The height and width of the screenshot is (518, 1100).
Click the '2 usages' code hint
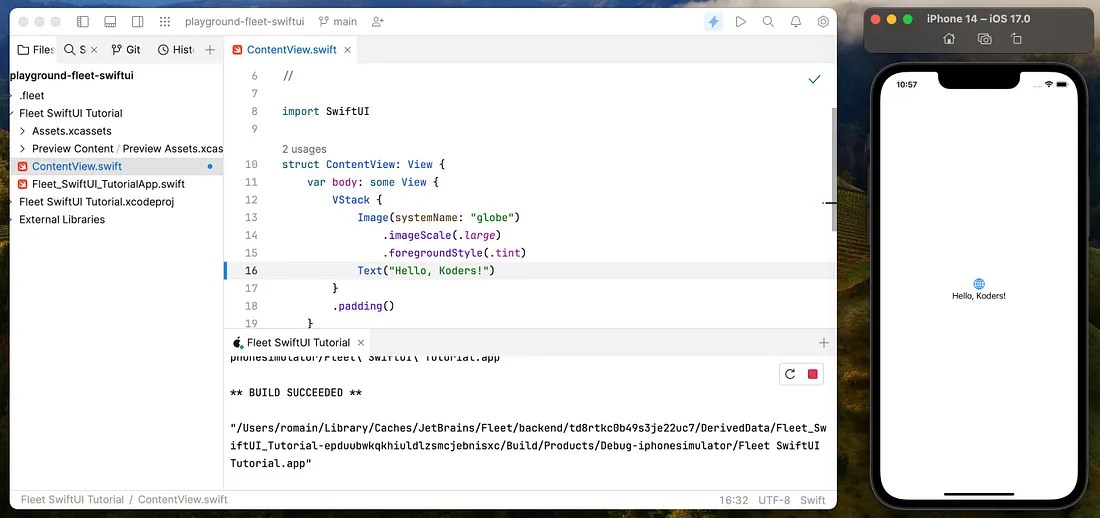click(304, 149)
